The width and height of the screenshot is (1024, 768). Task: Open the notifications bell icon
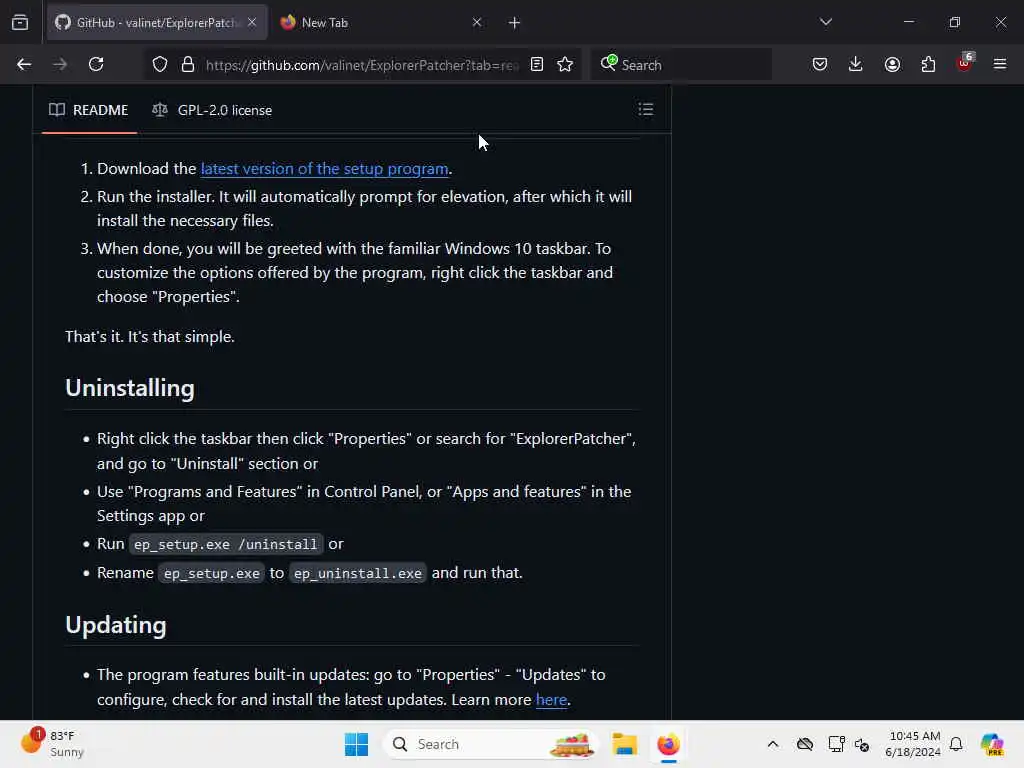956,744
